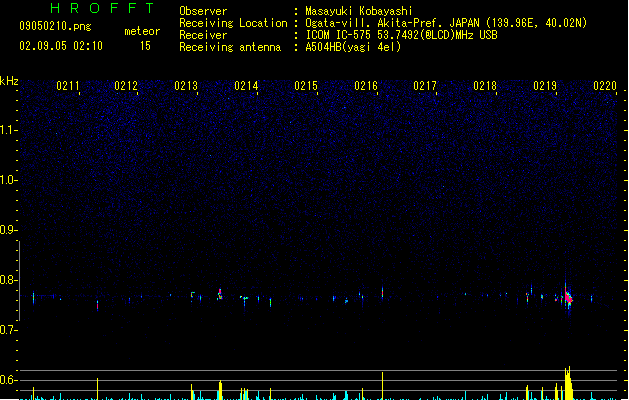629x400 pixels.
Task: Click the 0211 time marker
Action: point(68,86)
